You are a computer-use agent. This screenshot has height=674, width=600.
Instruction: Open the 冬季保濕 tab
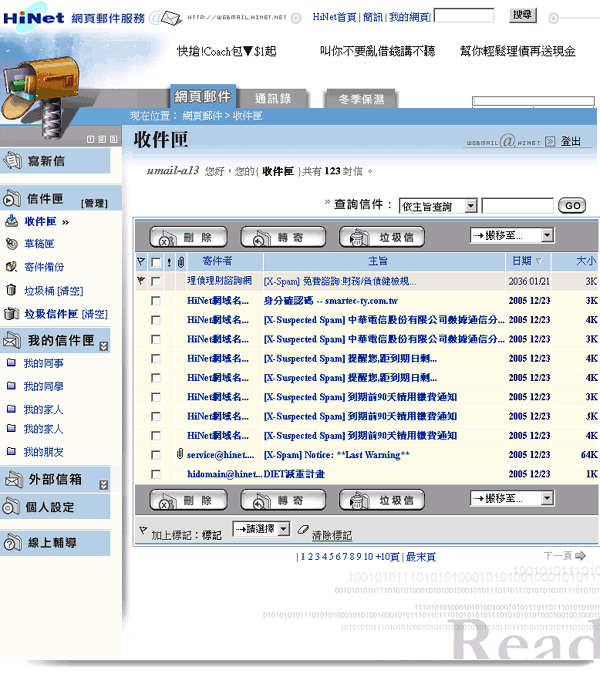361,98
